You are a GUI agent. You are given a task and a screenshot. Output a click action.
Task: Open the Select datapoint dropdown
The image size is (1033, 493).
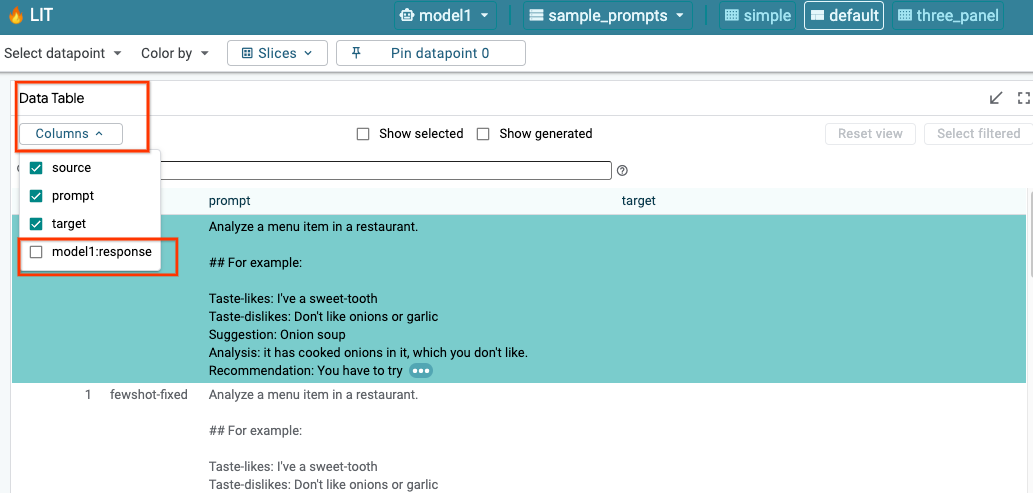pyautogui.click(x=63, y=53)
